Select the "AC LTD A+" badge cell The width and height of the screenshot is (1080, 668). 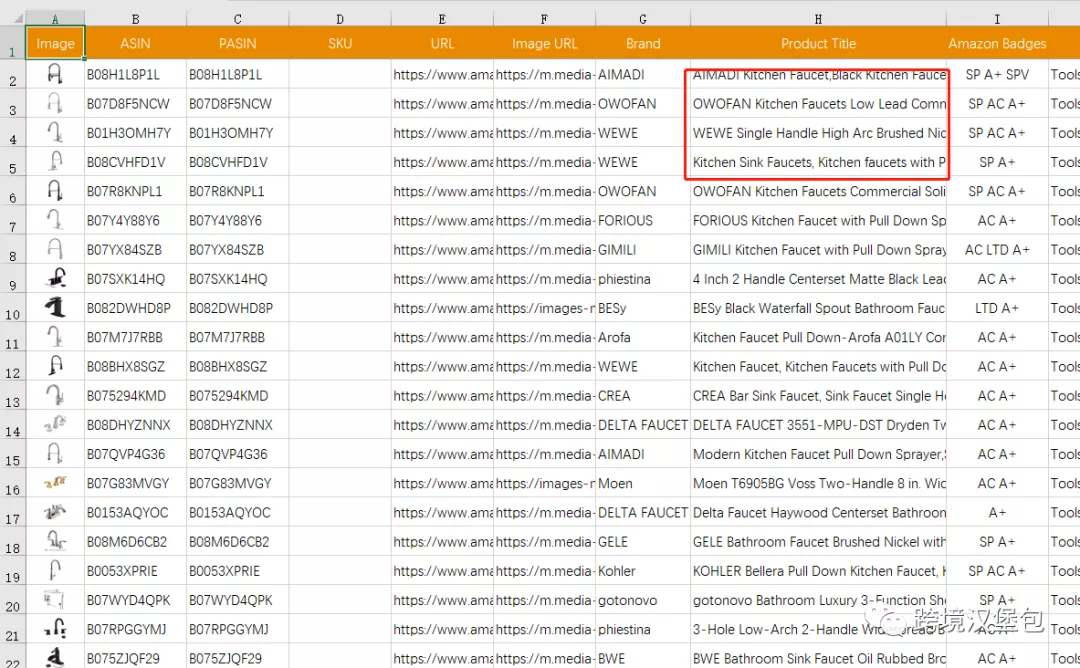[x=996, y=250]
